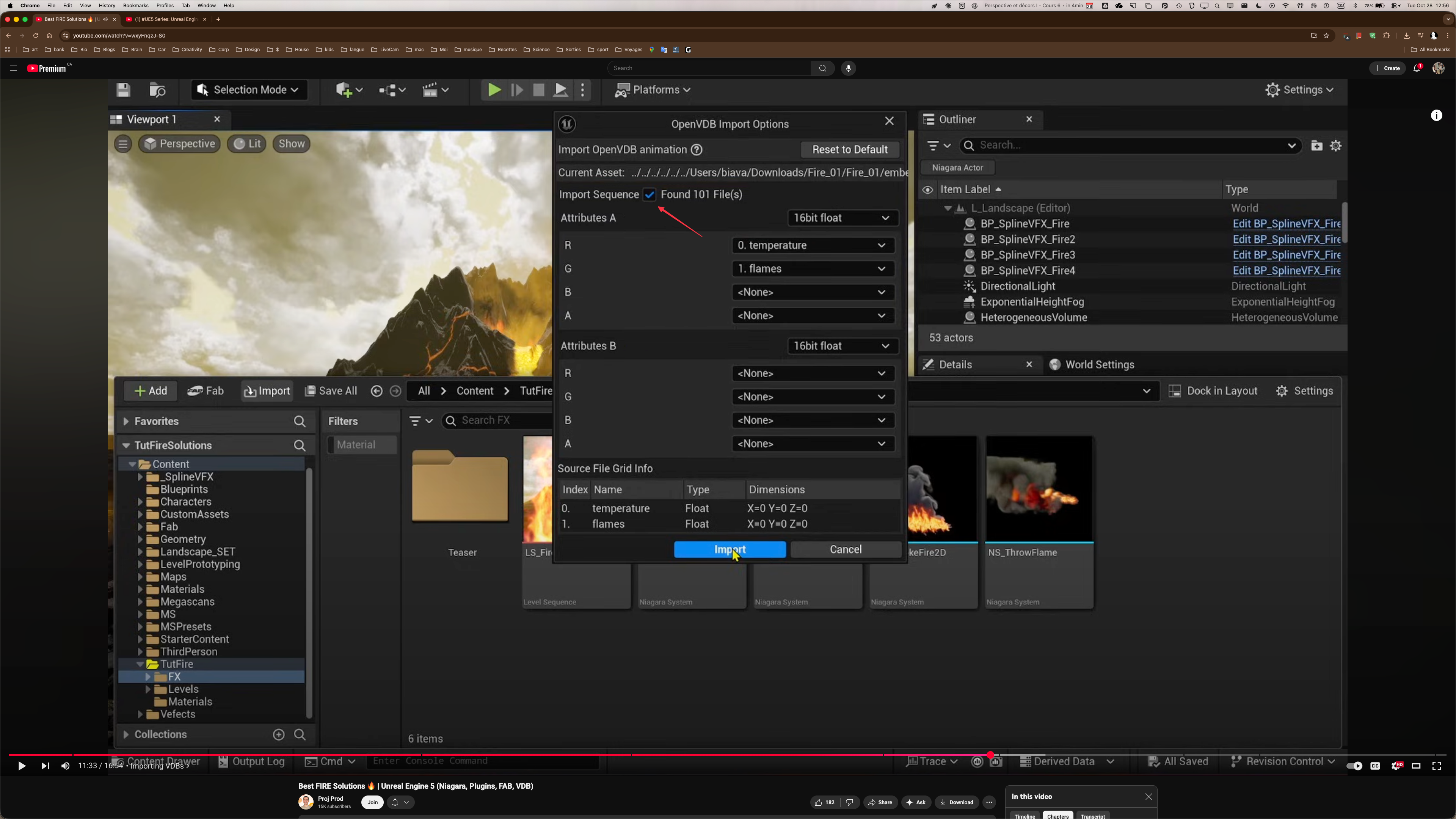Click the search icon in Favorites row
The width and height of the screenshot is (1456, 819).
pyautogui.click(x=300, y=422)
